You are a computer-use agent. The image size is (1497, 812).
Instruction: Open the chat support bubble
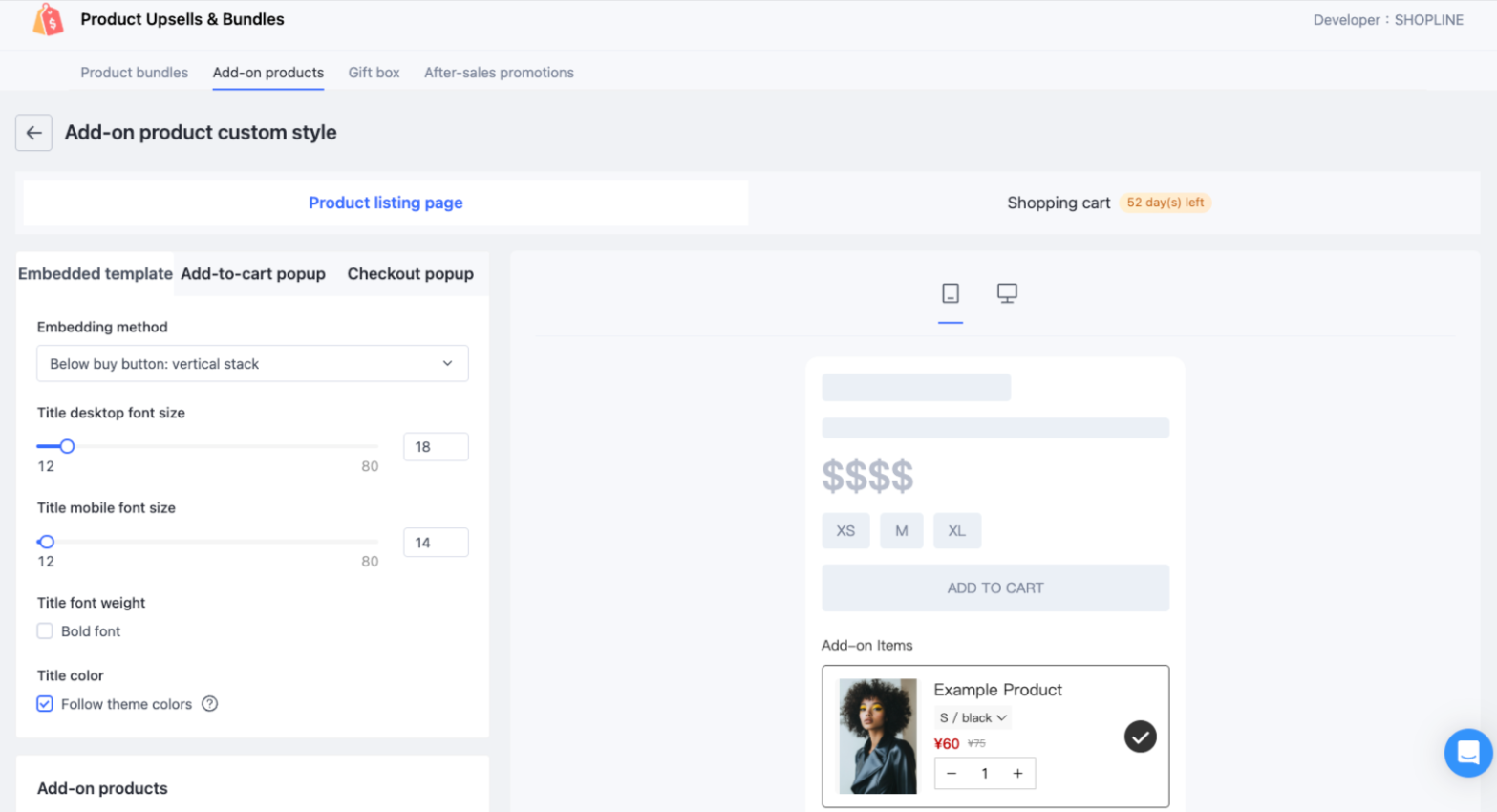(x=1467, y=753)
